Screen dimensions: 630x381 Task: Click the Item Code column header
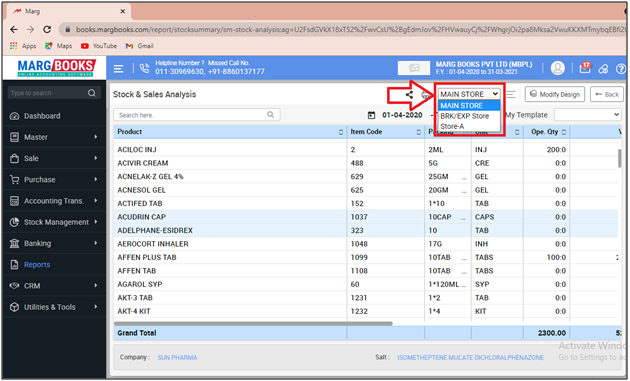coord(386,132)
